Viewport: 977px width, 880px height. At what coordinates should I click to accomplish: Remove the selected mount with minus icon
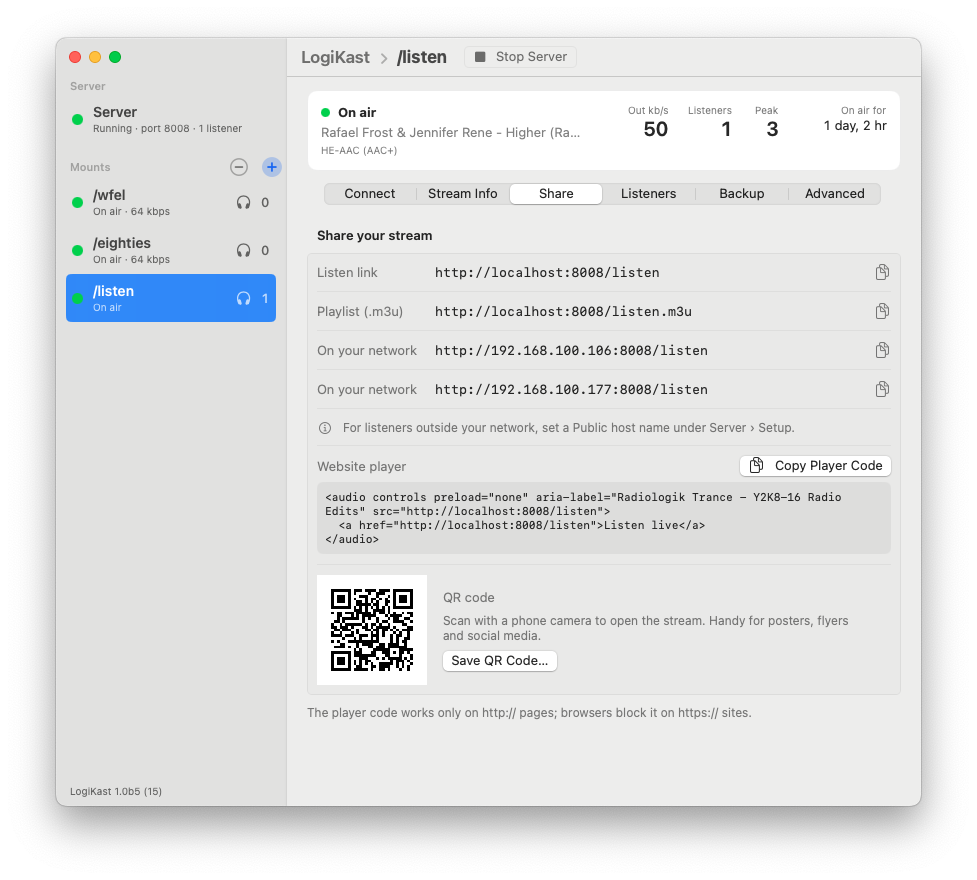(239, 167)
